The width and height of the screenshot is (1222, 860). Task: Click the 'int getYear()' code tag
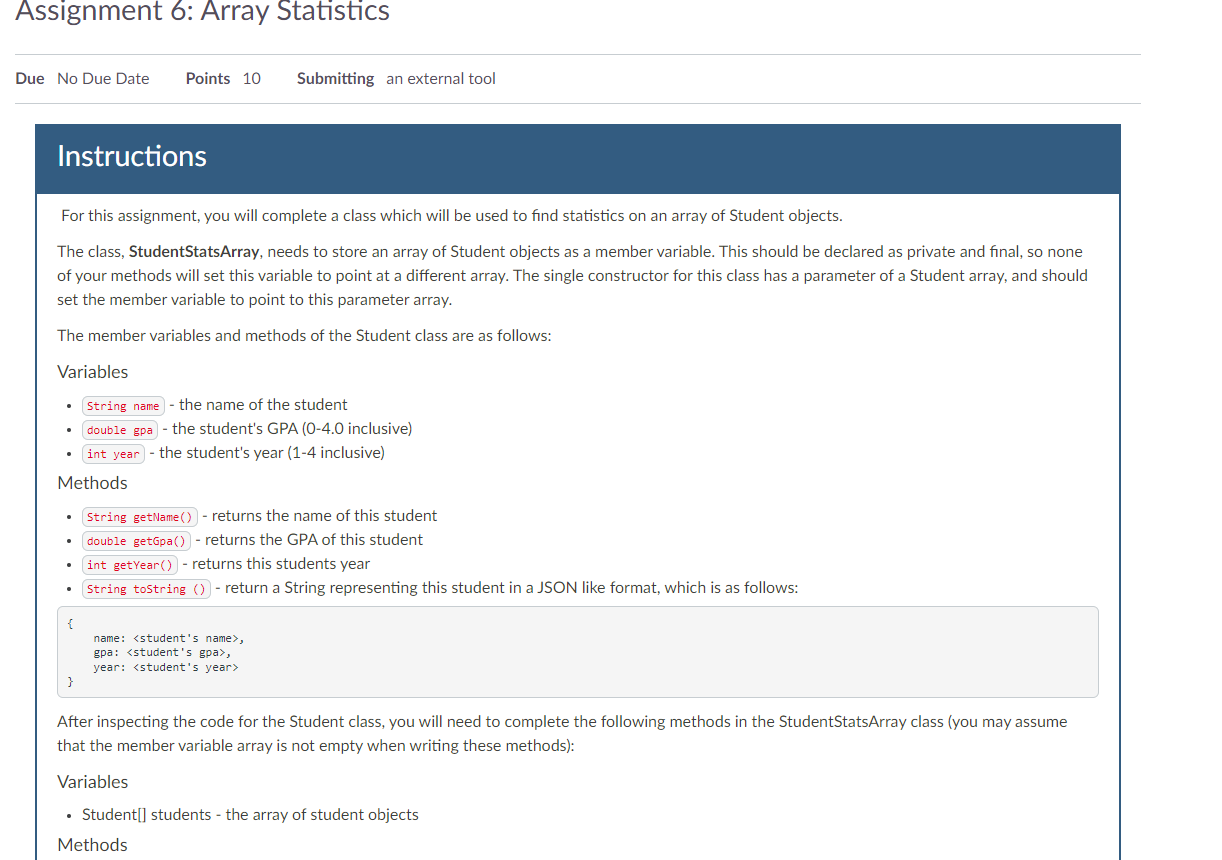[130, 565]
